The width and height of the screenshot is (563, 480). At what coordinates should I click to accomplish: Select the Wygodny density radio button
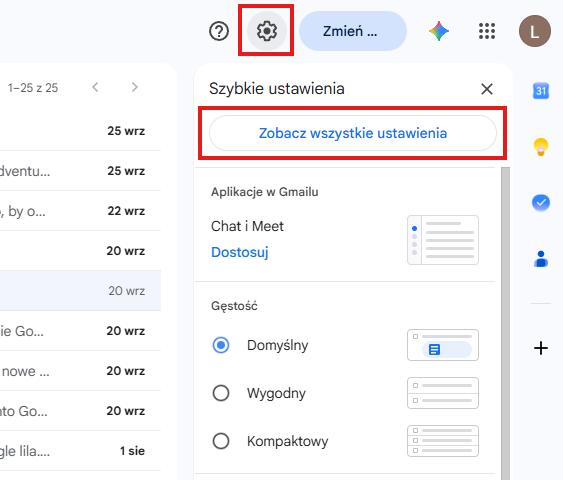(x=221, y=393)
